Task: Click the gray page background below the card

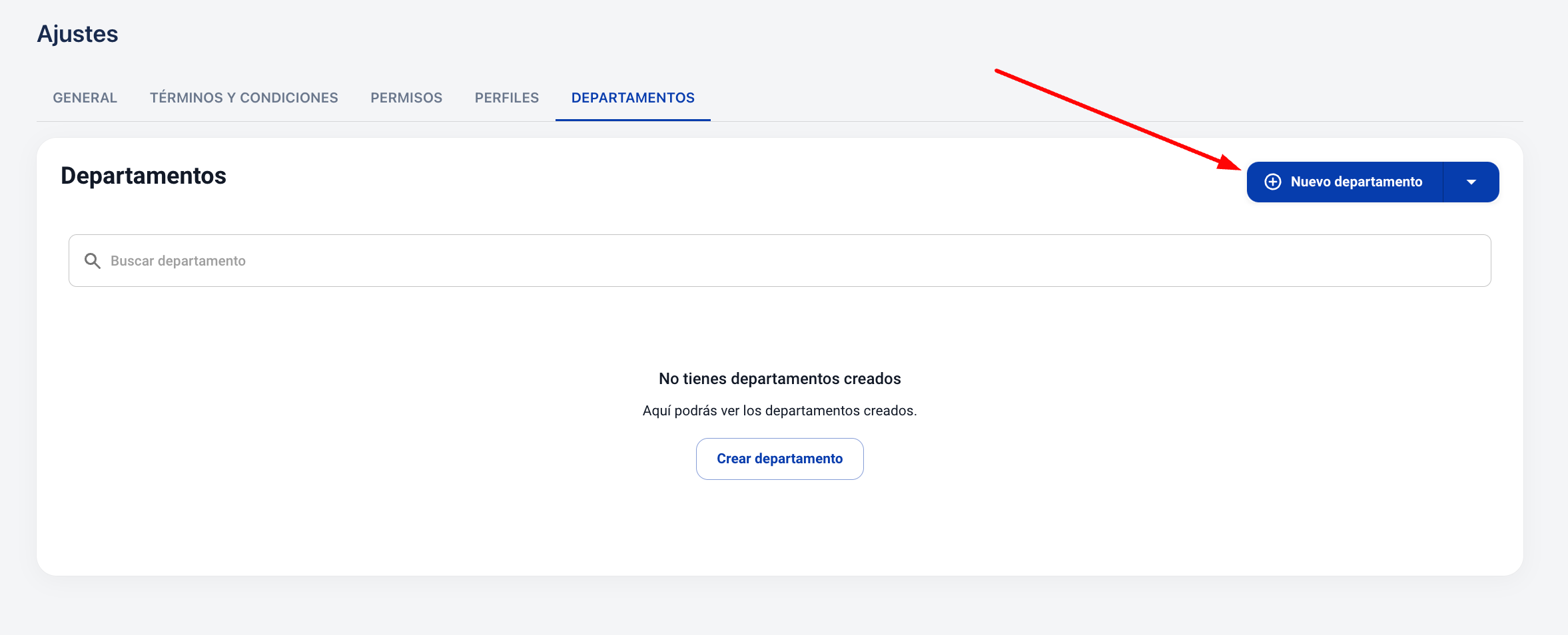Action: (779, 607)
